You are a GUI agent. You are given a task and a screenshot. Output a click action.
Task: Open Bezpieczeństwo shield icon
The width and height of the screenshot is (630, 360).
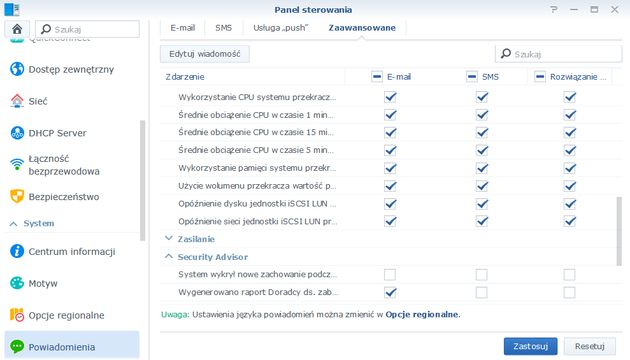coord(17,196)
